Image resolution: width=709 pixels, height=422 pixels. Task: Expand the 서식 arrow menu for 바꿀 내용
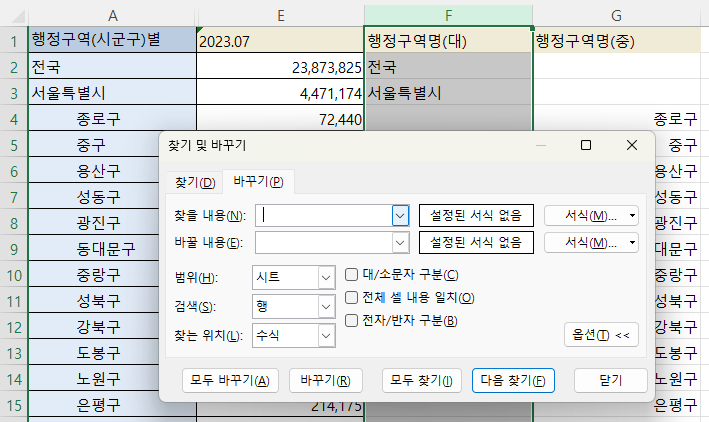632,243
